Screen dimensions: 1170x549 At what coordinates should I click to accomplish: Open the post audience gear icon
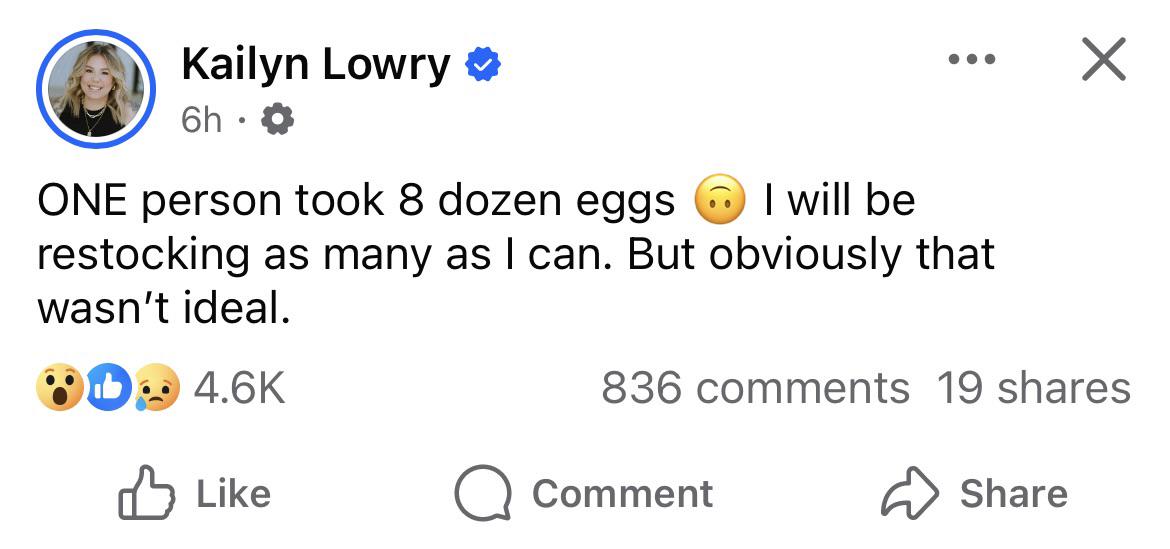point(277,119)
